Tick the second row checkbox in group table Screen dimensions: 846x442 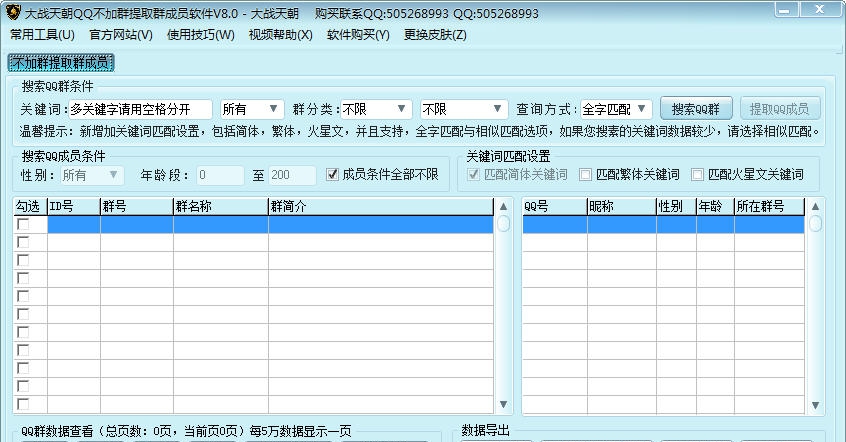tap(23, 242)
